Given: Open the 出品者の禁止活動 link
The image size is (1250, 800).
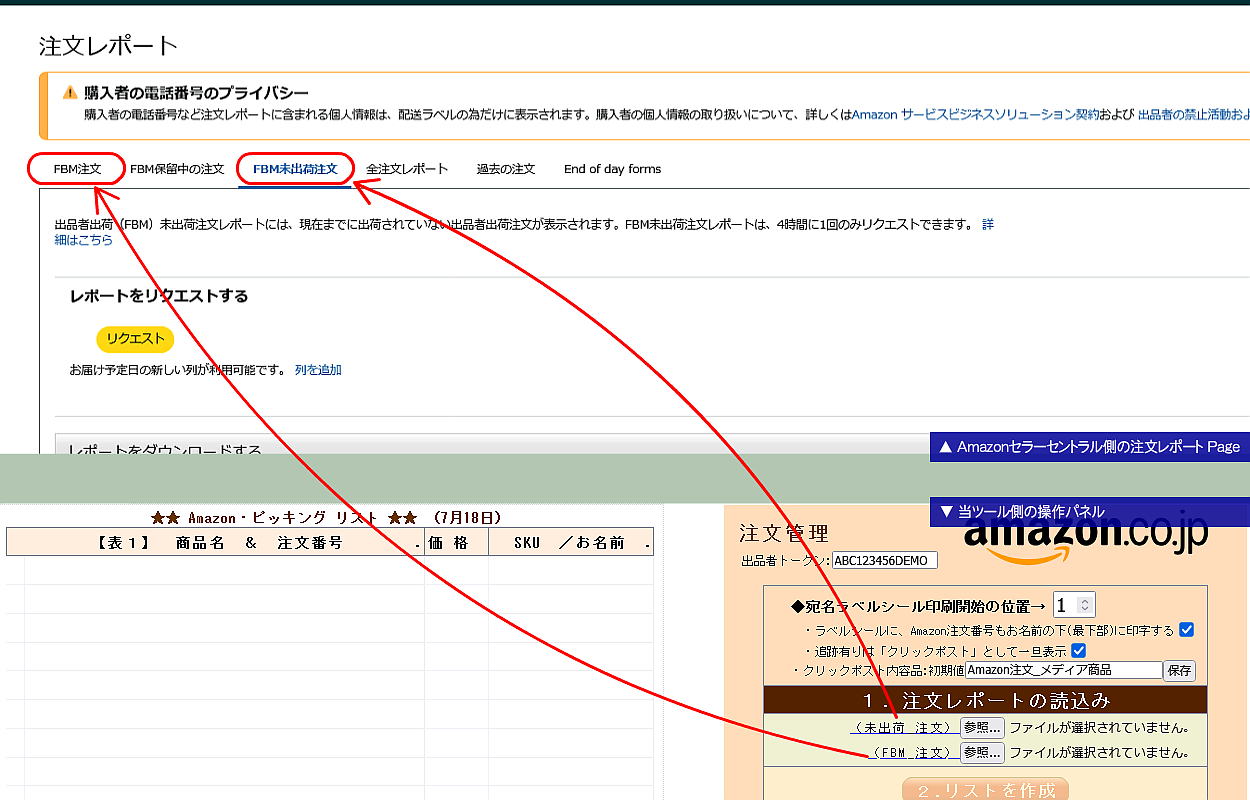Looking at the screenshot, I should (x=1193, y=115).
